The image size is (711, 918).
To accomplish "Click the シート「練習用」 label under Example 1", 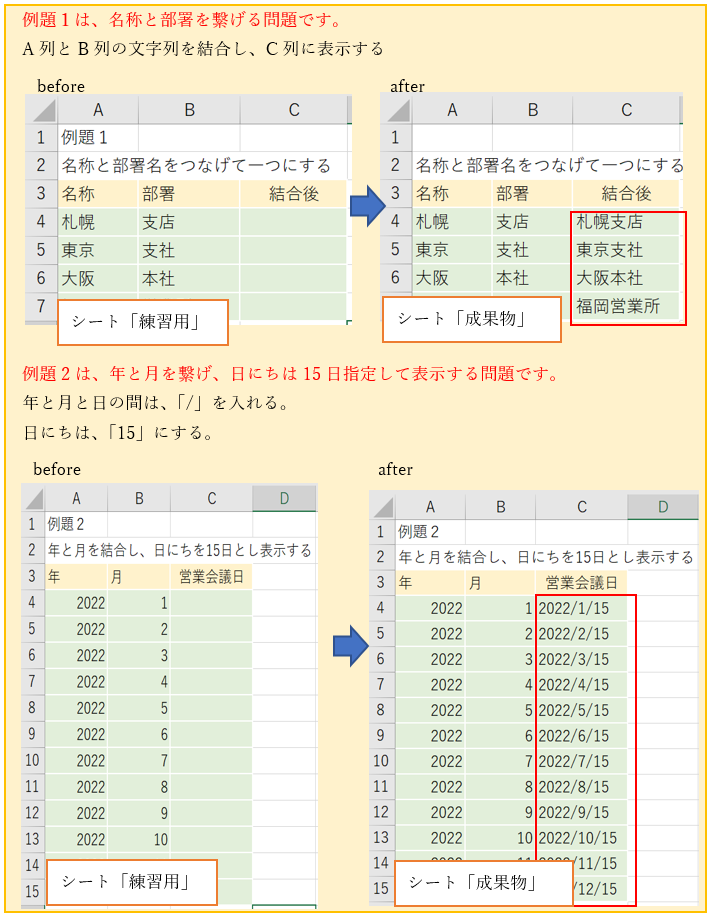I will tap(142, 322).
